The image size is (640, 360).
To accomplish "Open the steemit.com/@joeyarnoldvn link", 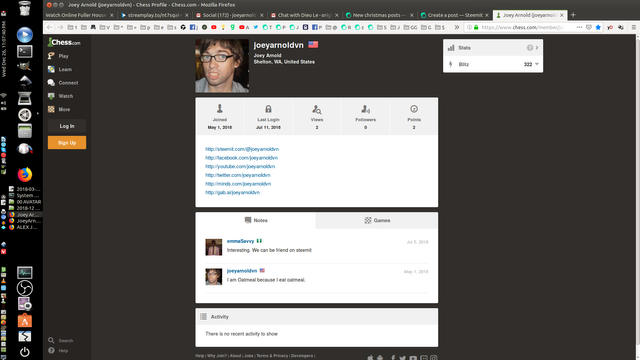I will click(242, 149).
